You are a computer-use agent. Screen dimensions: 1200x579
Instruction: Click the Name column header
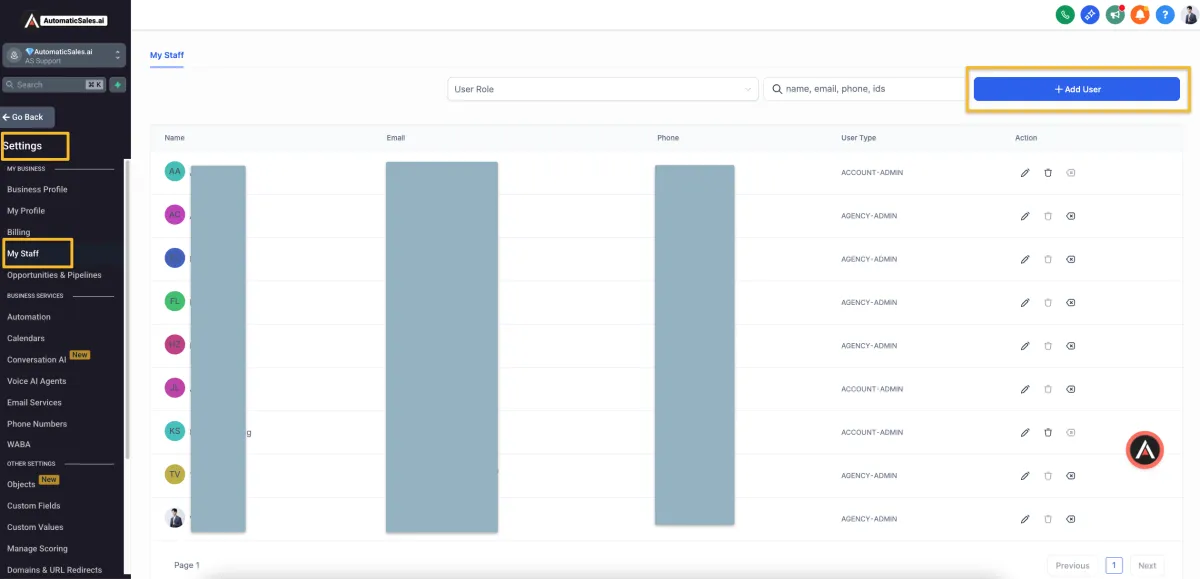(175, 138)
